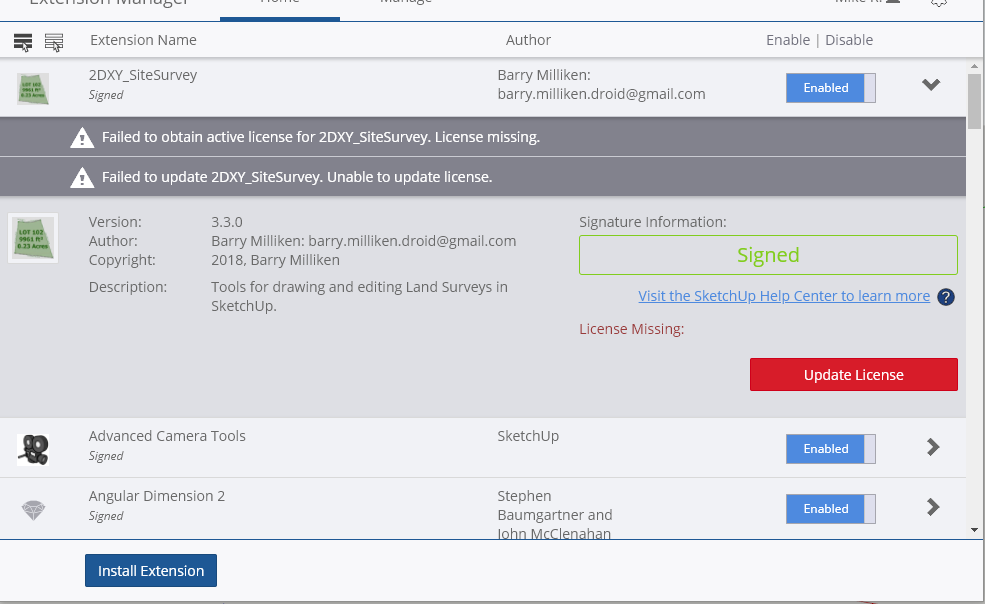Viewport: 985px width, 604px height.
Task: Open 'Visit the SketchUp Help Center' link
Action: (x=784, y=296)
